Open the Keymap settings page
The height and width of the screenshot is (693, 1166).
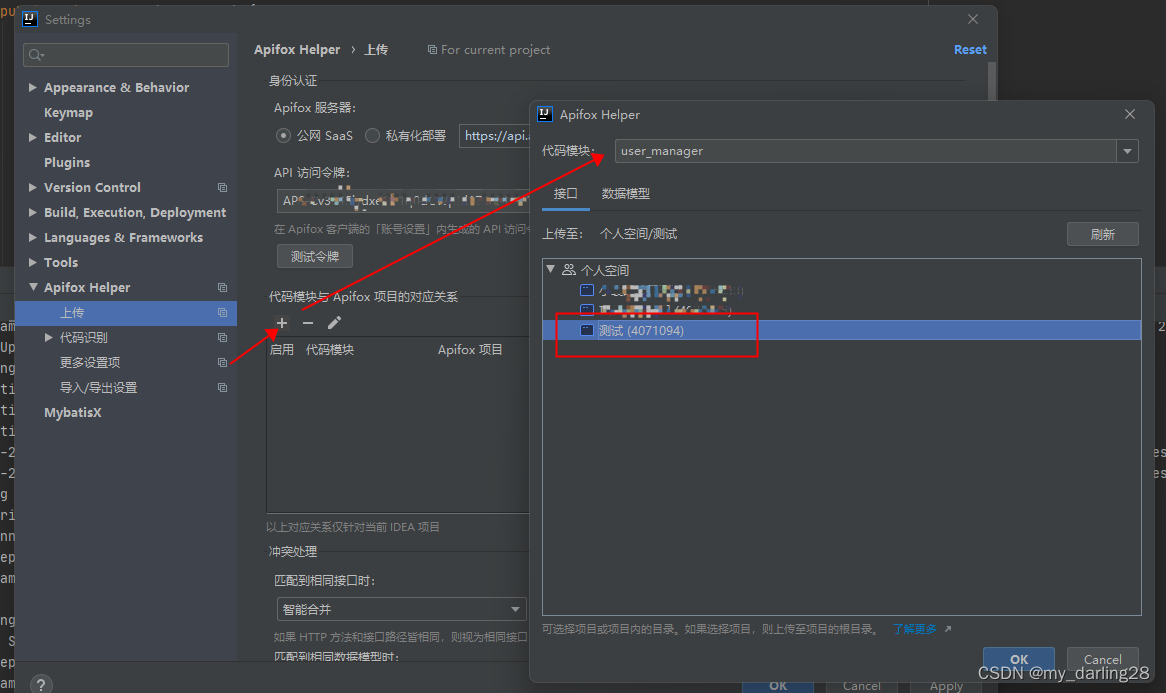click(68, 112)
